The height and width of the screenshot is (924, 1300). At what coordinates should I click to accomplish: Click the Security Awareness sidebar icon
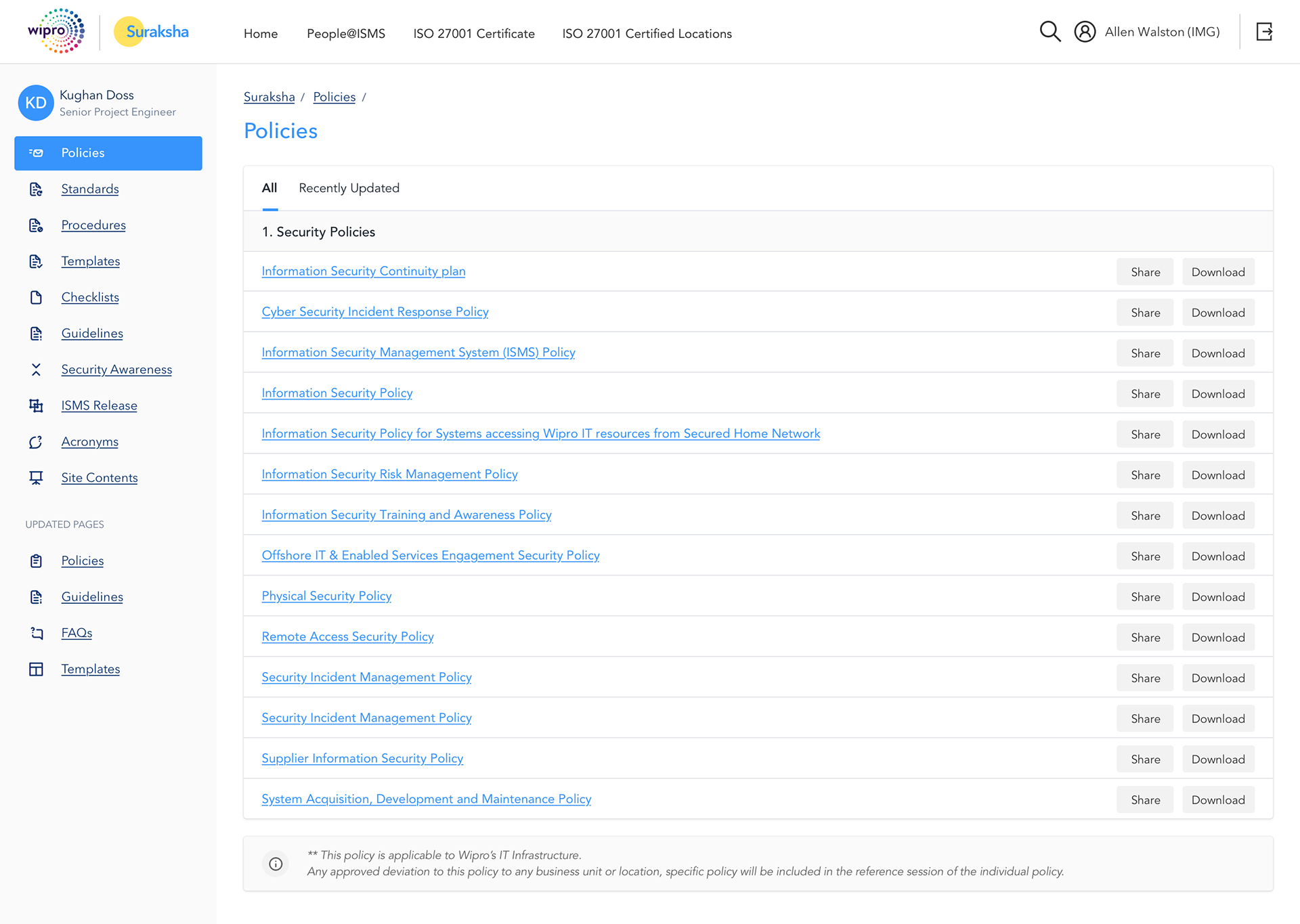pos(36,370)
